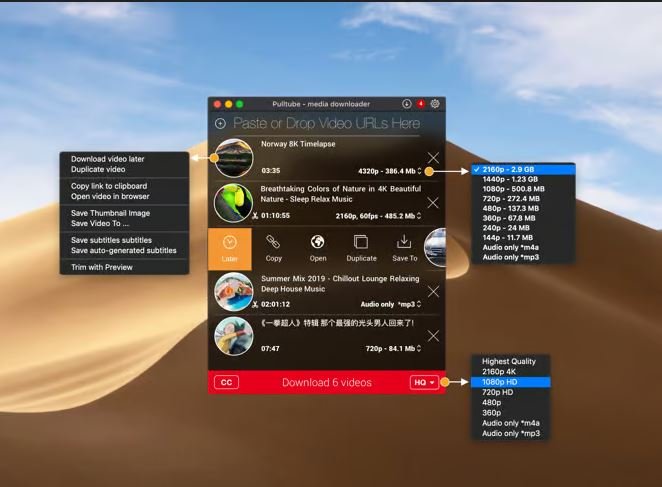662x487 pixels.
Task: Choose Trim with Preview
Action: click(124, 267)
